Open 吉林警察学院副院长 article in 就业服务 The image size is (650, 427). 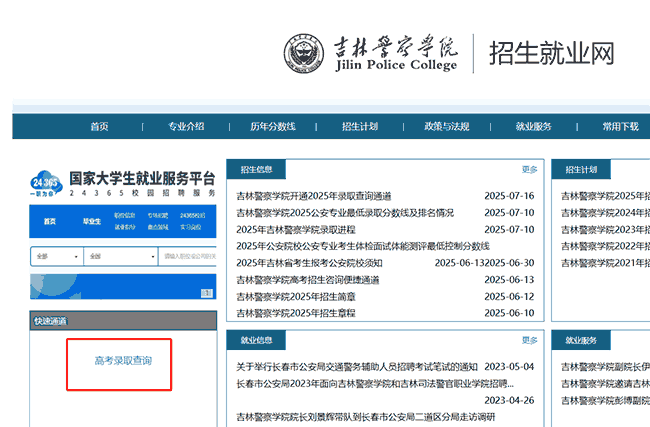point(605,367)
